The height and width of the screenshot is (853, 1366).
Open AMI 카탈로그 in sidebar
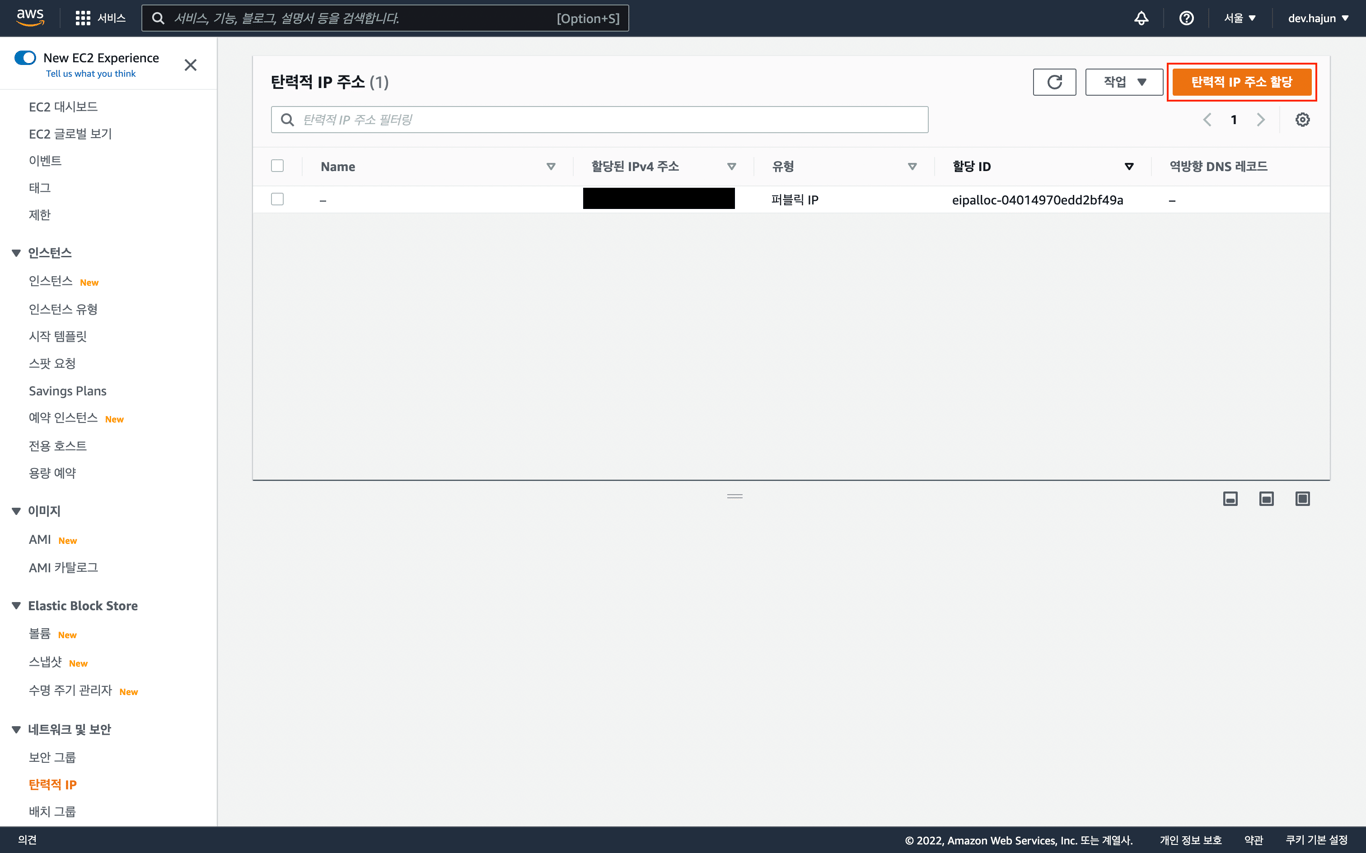pos(63,567)
